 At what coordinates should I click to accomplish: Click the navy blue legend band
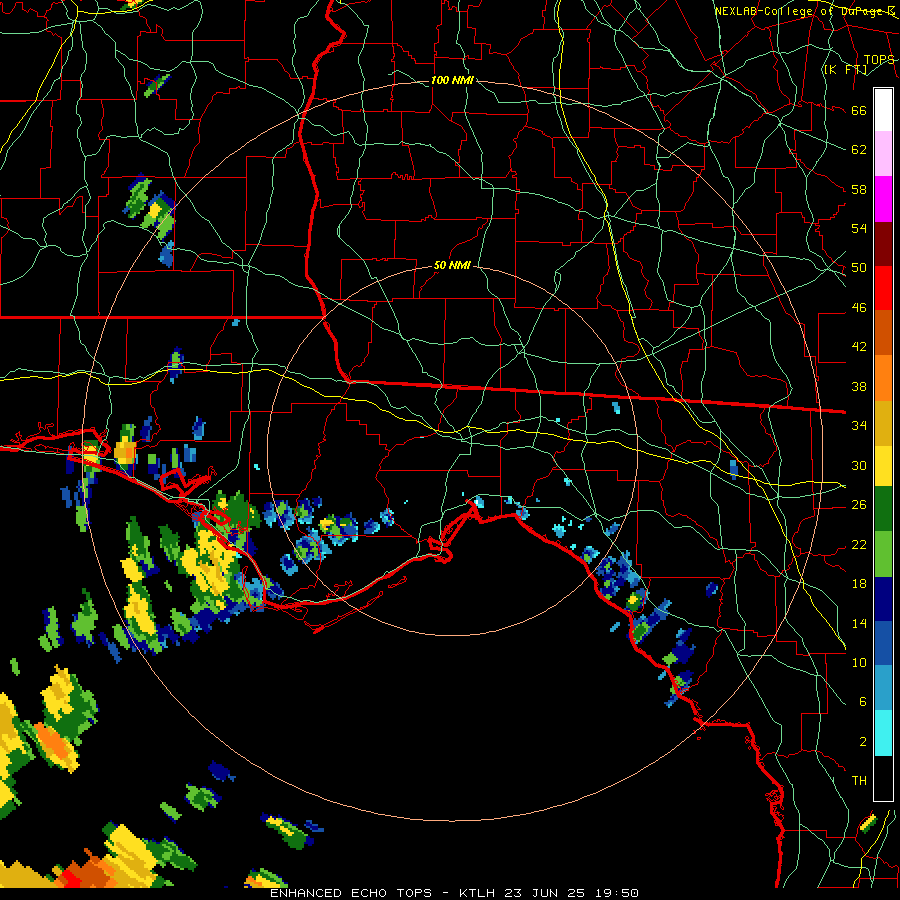coord(883,599)
